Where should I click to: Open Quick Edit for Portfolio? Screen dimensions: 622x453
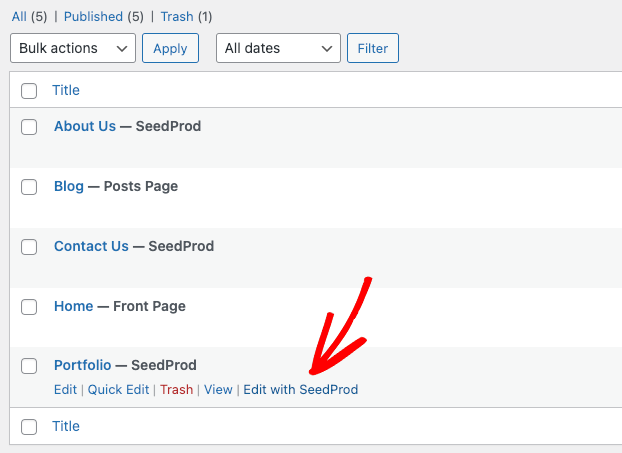point(118,390)
